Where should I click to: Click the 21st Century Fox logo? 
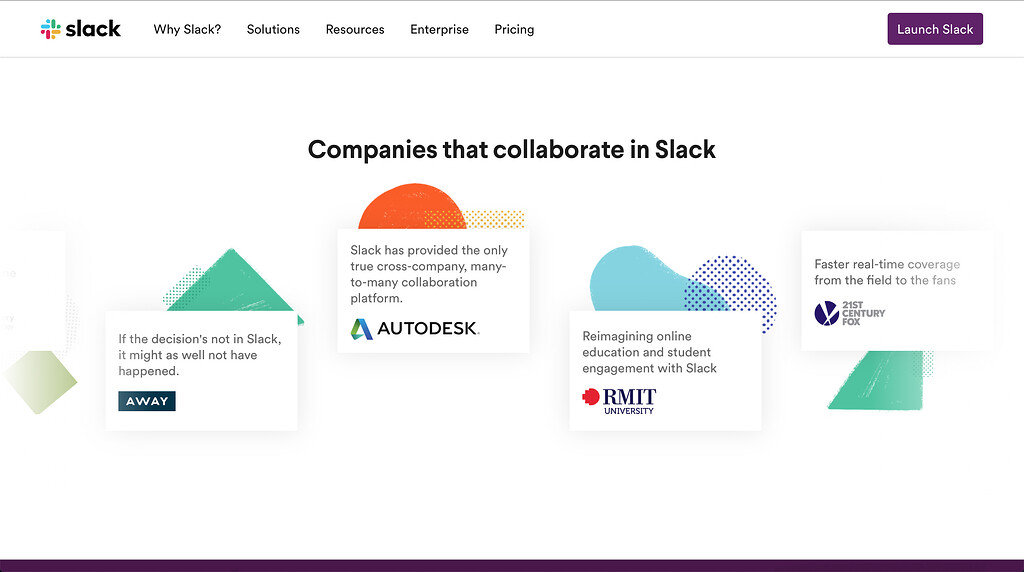850,313
